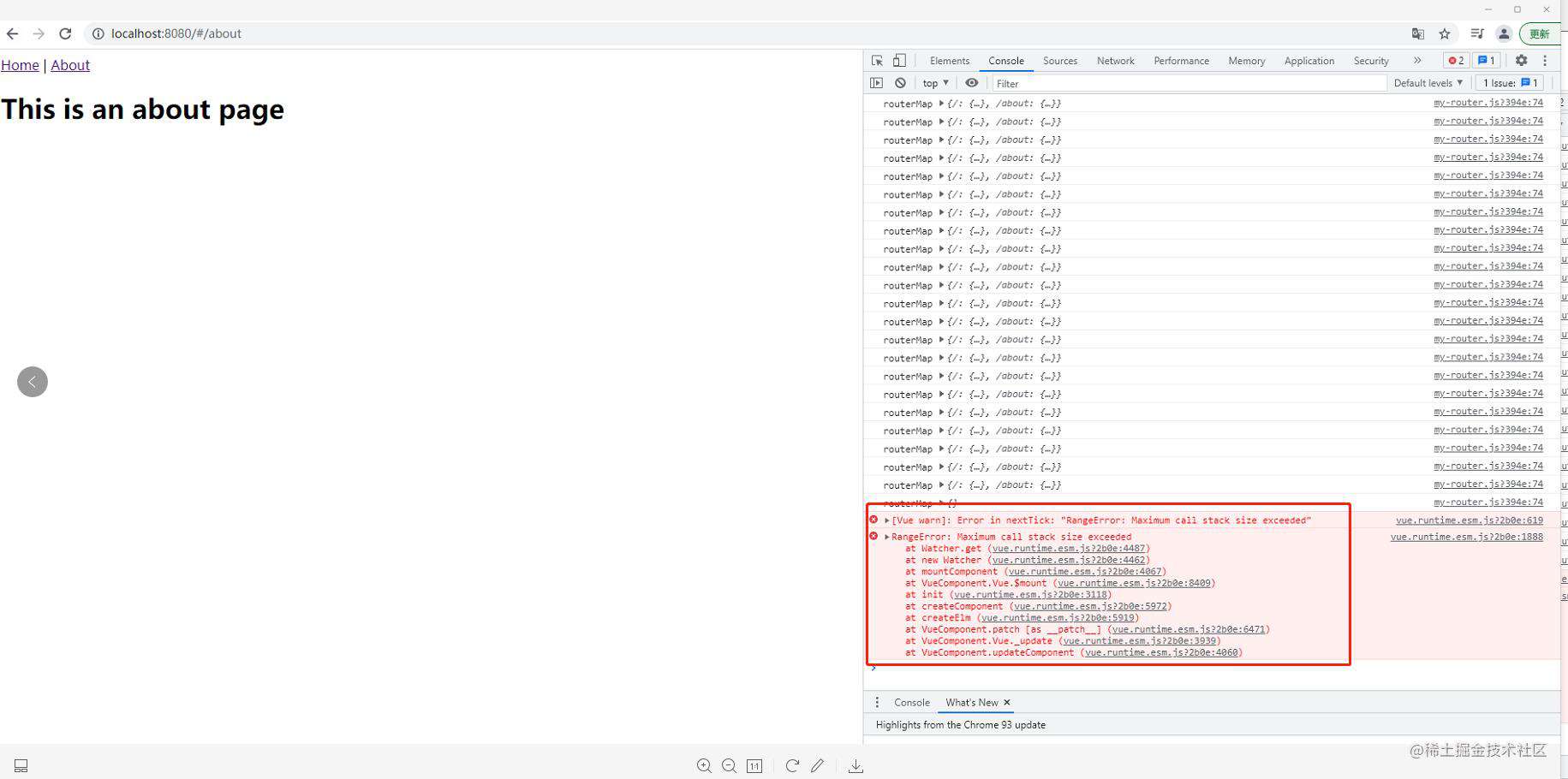Screen dimensions: 1568x779
Task: Expand the first routerMap object entry
Action: 941,104
